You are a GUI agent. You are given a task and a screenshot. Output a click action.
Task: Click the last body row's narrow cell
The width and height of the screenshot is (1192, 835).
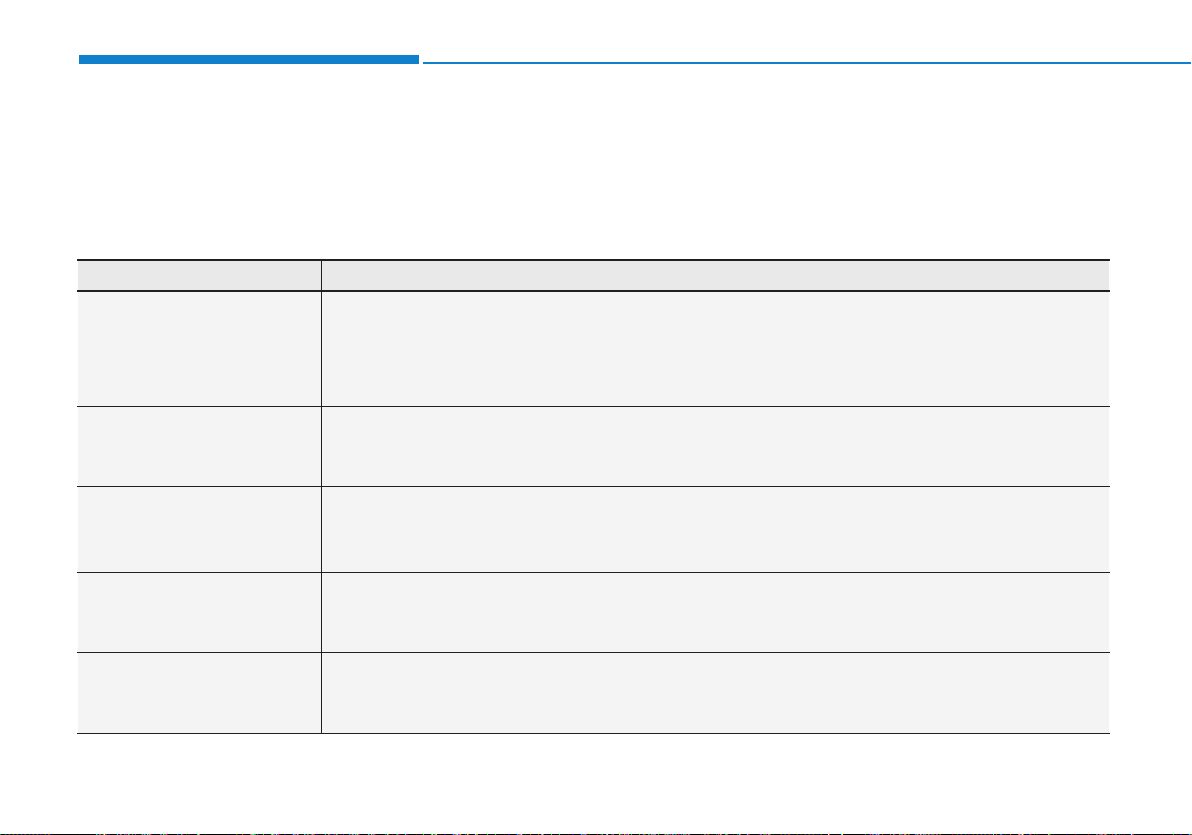coord(199,693)
